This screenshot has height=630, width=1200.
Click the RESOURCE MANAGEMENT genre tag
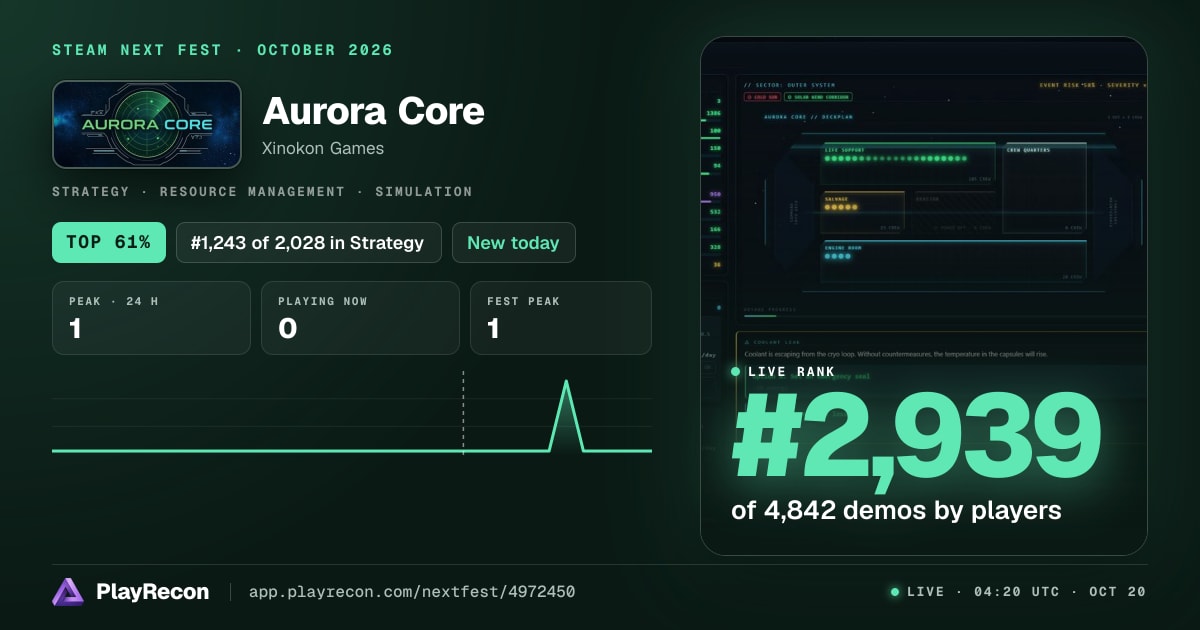252,191
